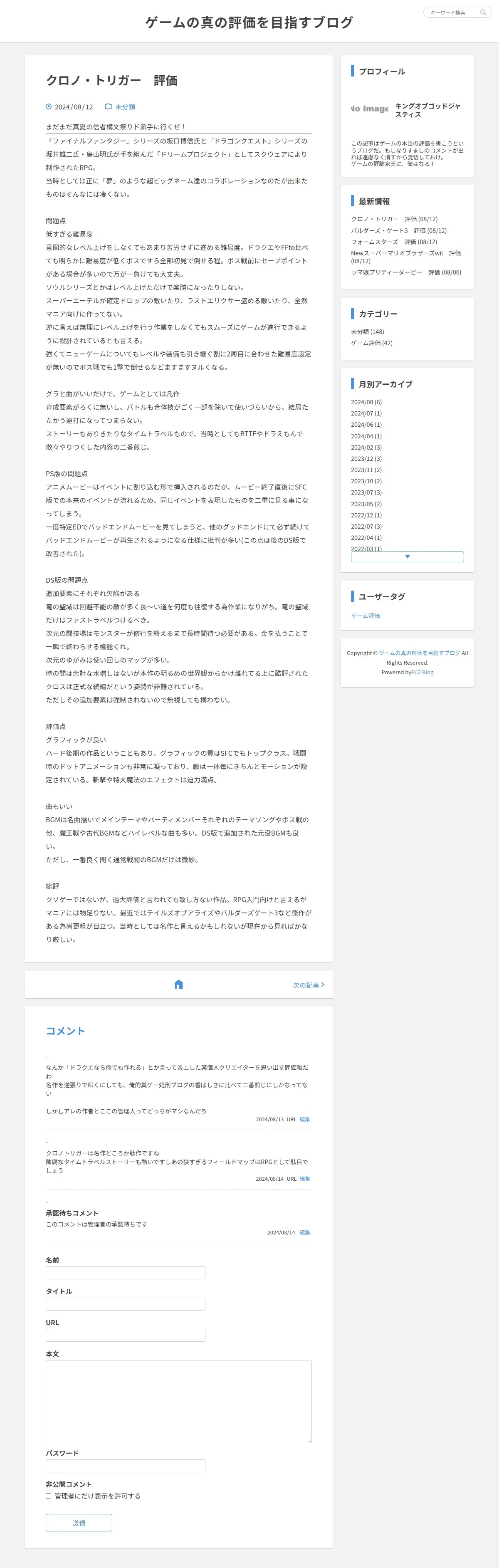Open archive 2024/02 (3)

coord(366,448)
